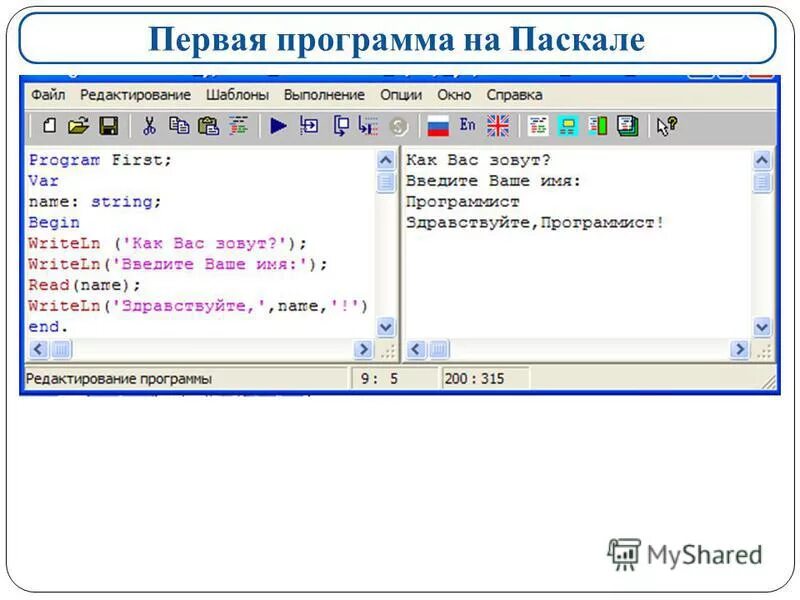Save program with the floppy disk icon
Viewport: 800px width, 600px height.
click(x=109, y=126)
